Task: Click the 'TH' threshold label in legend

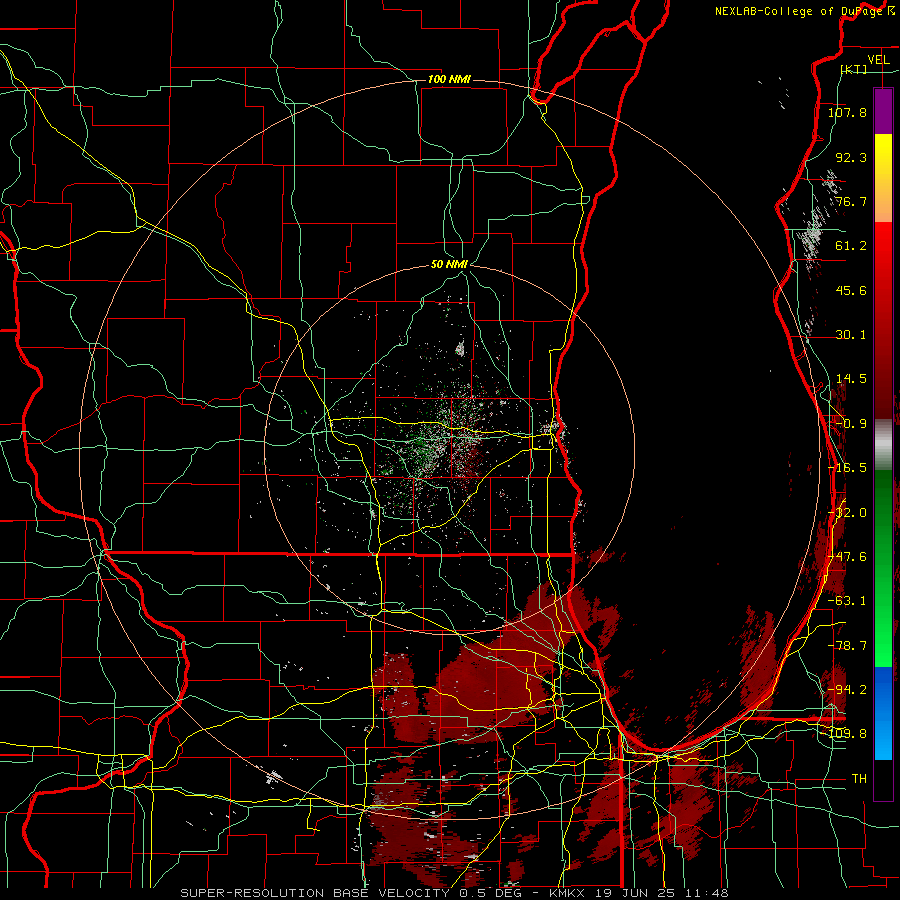Action: tap(859, 779)
